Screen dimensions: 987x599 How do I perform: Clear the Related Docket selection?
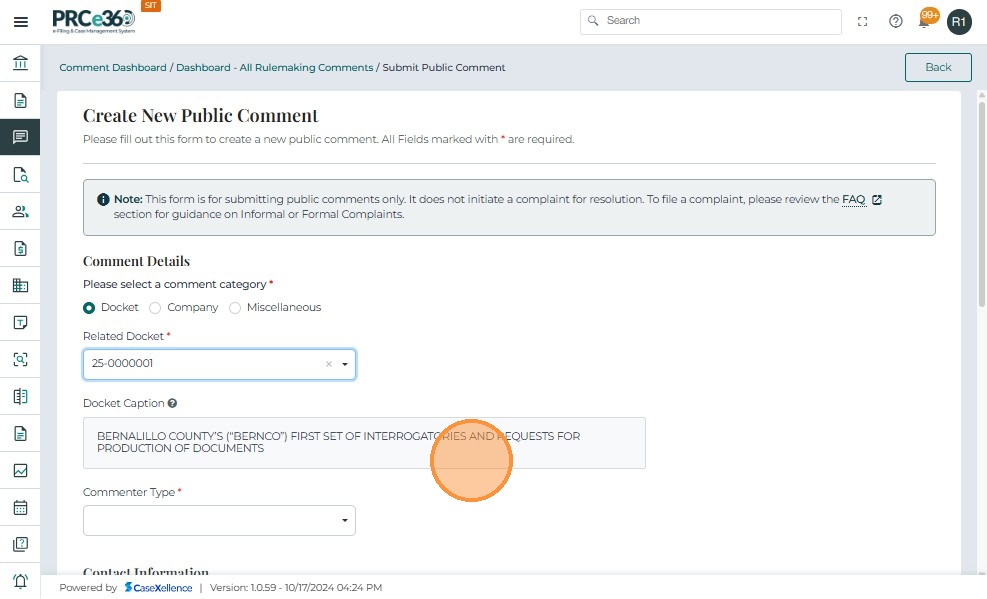pyautogui.click(x=328, y=364)
